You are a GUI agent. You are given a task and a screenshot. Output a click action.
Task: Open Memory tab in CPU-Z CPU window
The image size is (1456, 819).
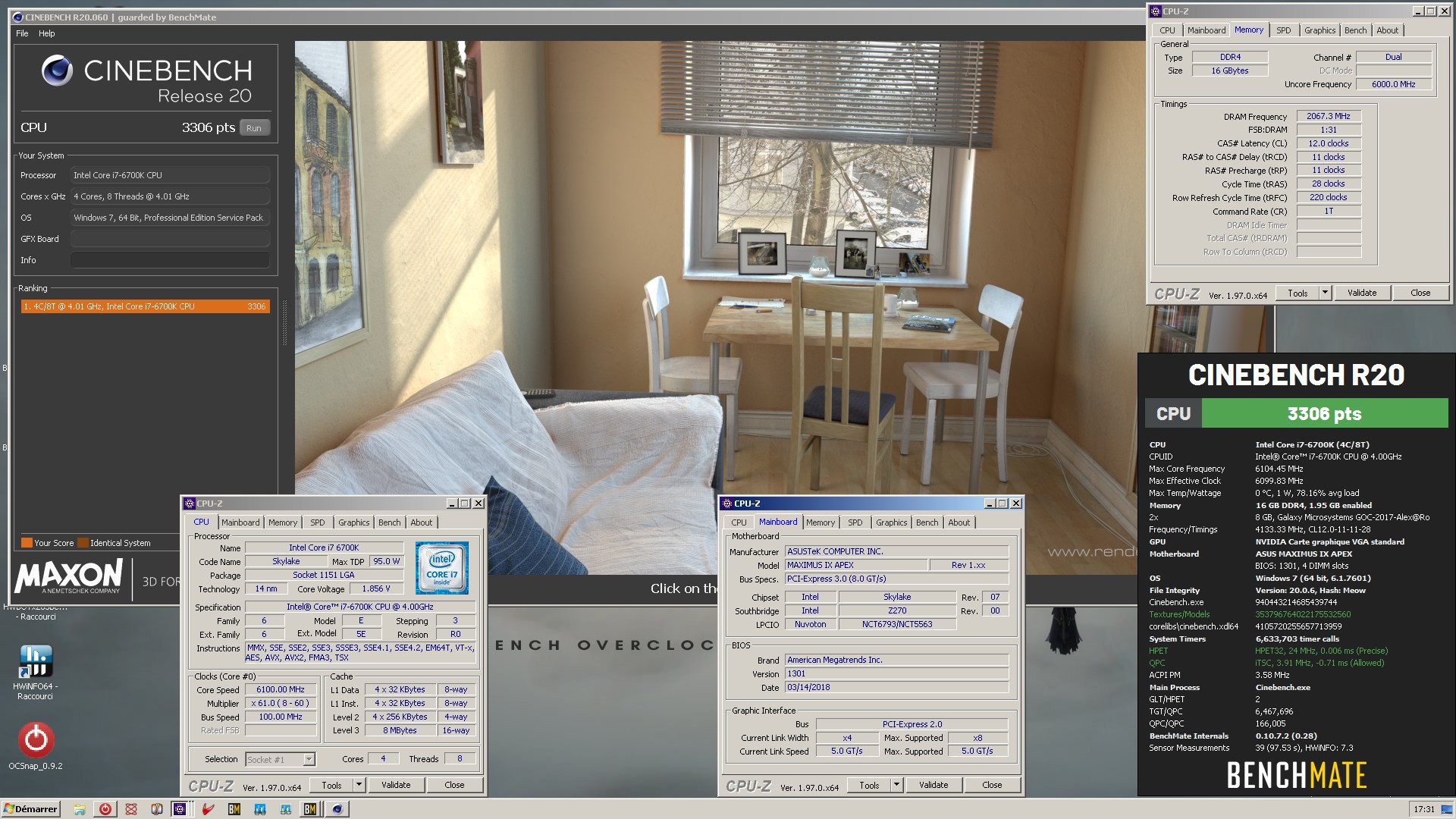point(283,522)
